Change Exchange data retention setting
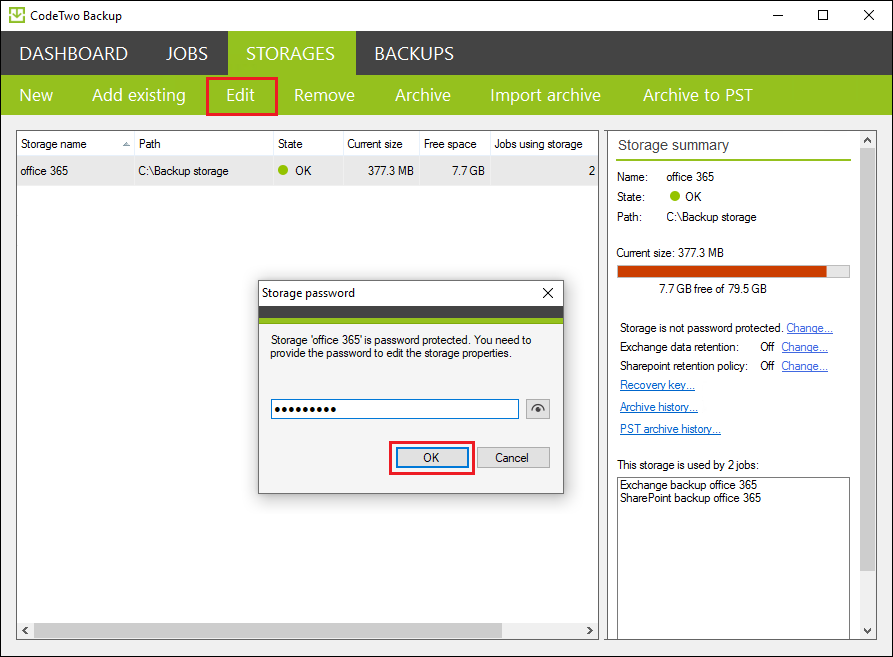The image size is (893, 657). (804, 347)
